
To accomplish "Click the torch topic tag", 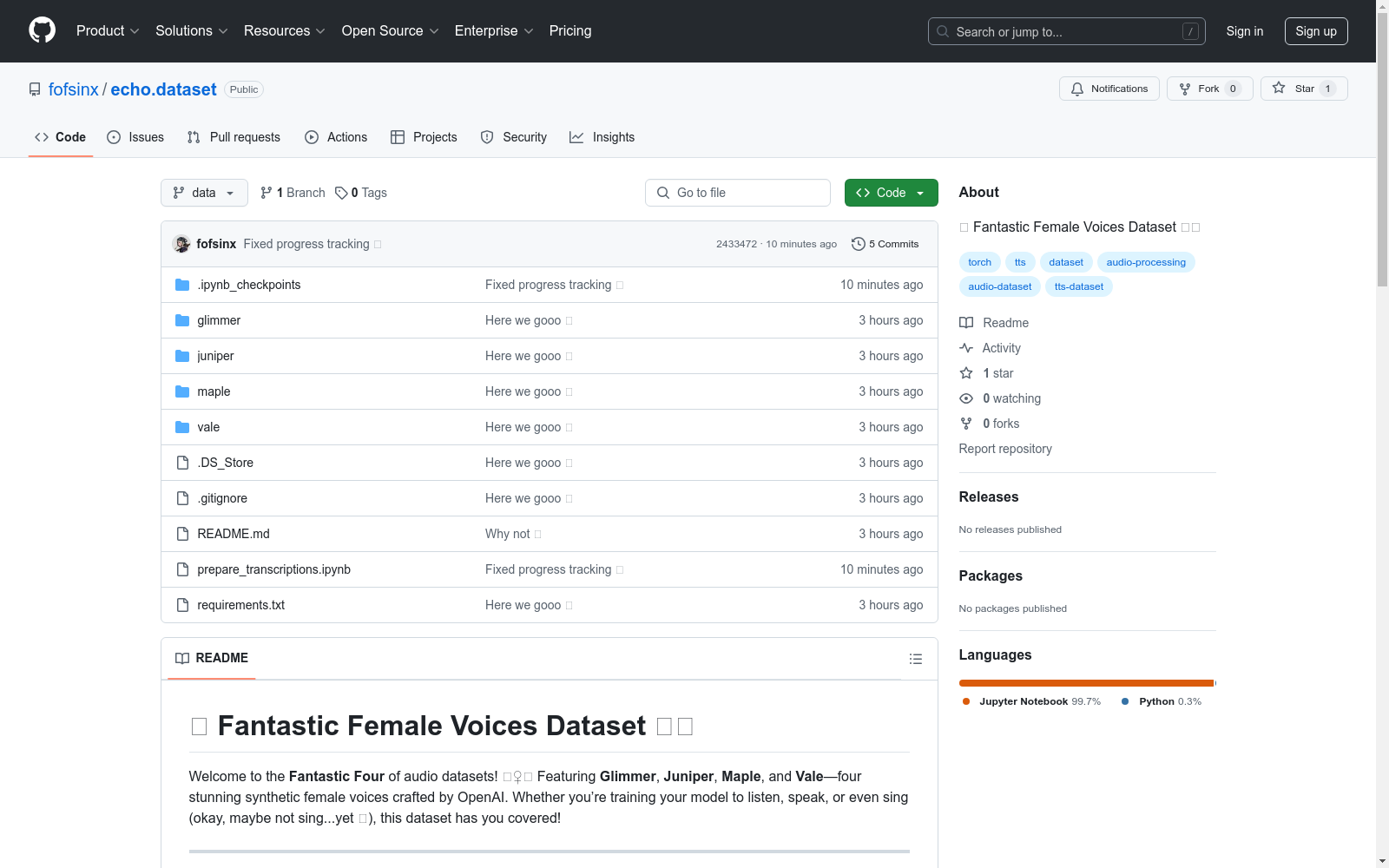I will (980, 262).
